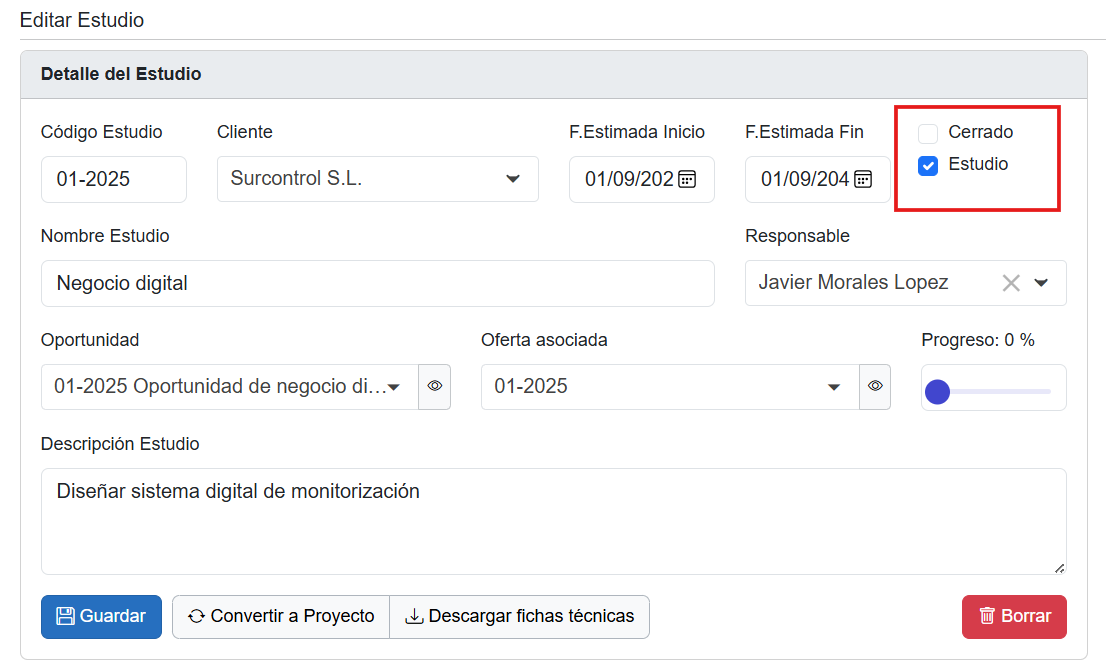Click the Guardar save button
1106x668 pixels.
(x=101, y=616)
